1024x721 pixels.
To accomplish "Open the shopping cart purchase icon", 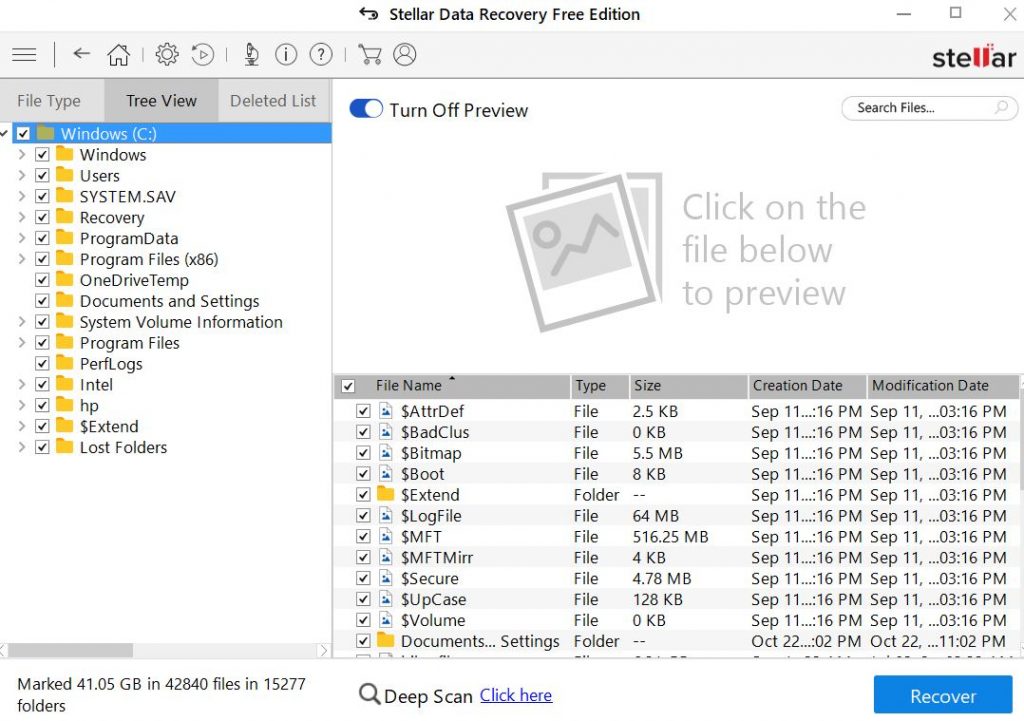I will pyautogui.click(x=369, y=54).
